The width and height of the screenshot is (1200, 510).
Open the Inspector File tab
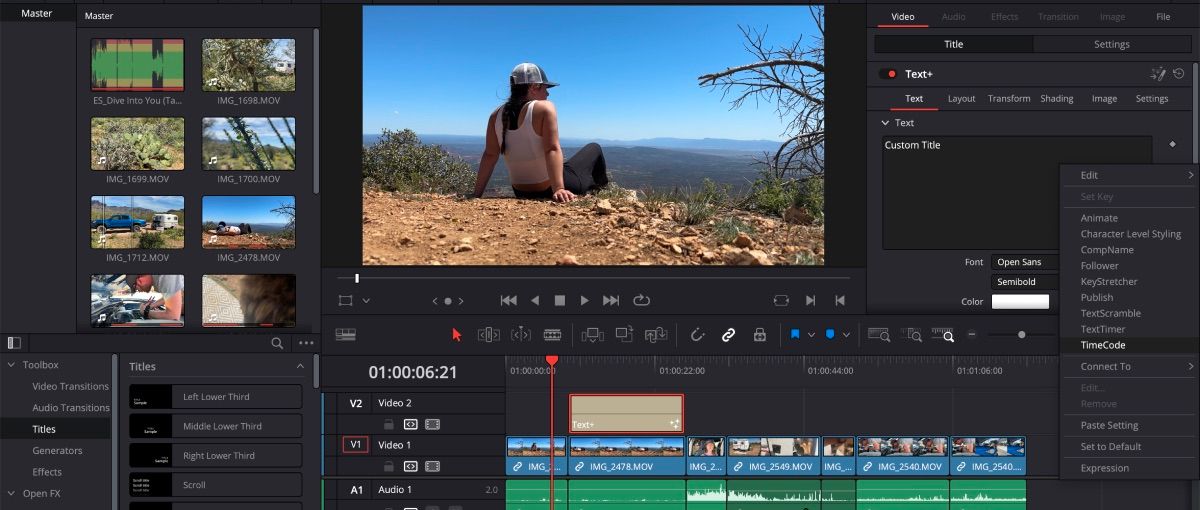(1163, 17)
